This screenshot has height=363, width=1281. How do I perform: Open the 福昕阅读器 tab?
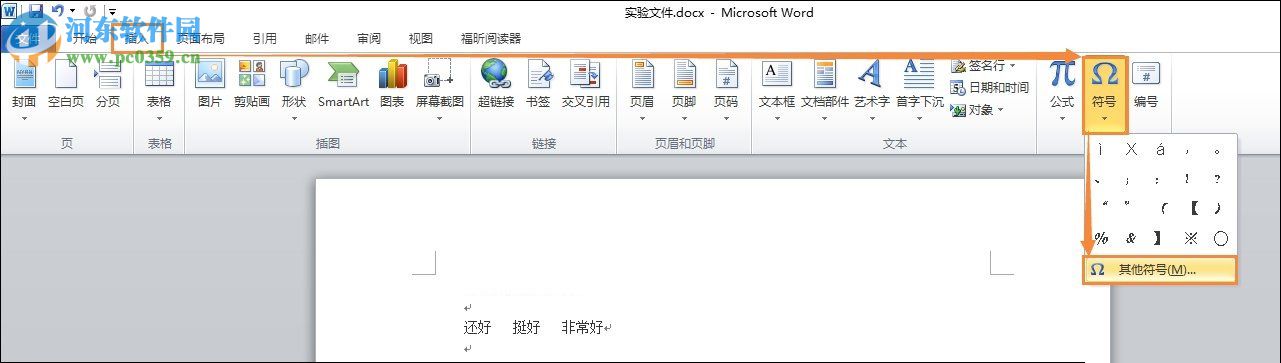pyautogui.click(x=491, y=39)
